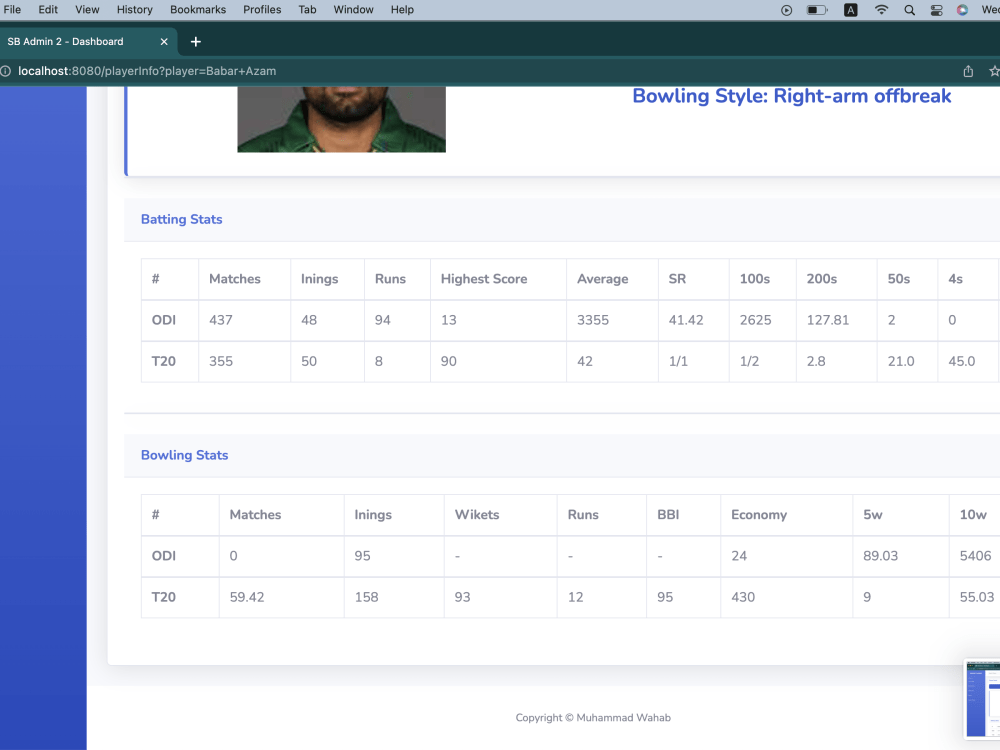The height and width of the screenshot is (750, 1000).
Task: Click the localhost playerInfo address bar
Action: (x=147, y=71)
